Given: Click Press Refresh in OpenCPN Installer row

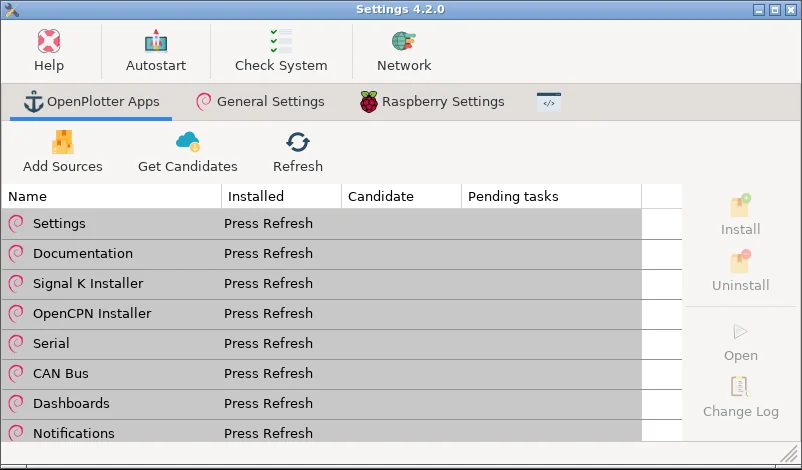Looking at the screenshot, I should tap(268, 314).
